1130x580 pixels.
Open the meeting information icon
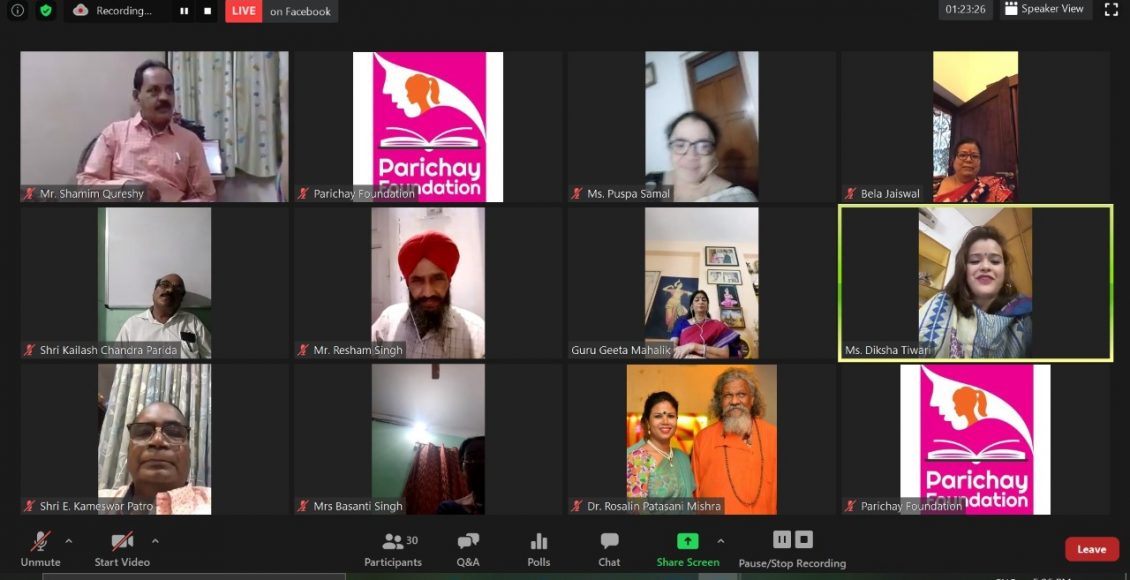point(17,11)
